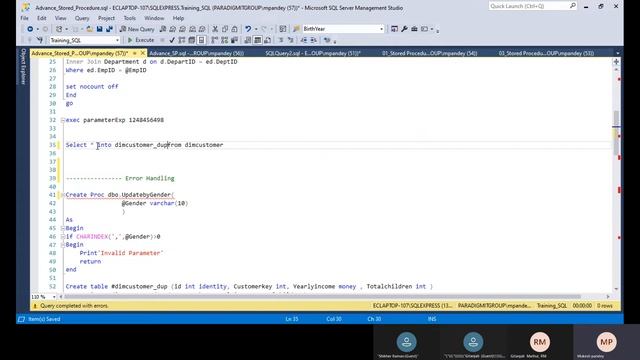Open the Object Explorer side panel tab
Screen dimensions: 640x360
pos(23,67)
